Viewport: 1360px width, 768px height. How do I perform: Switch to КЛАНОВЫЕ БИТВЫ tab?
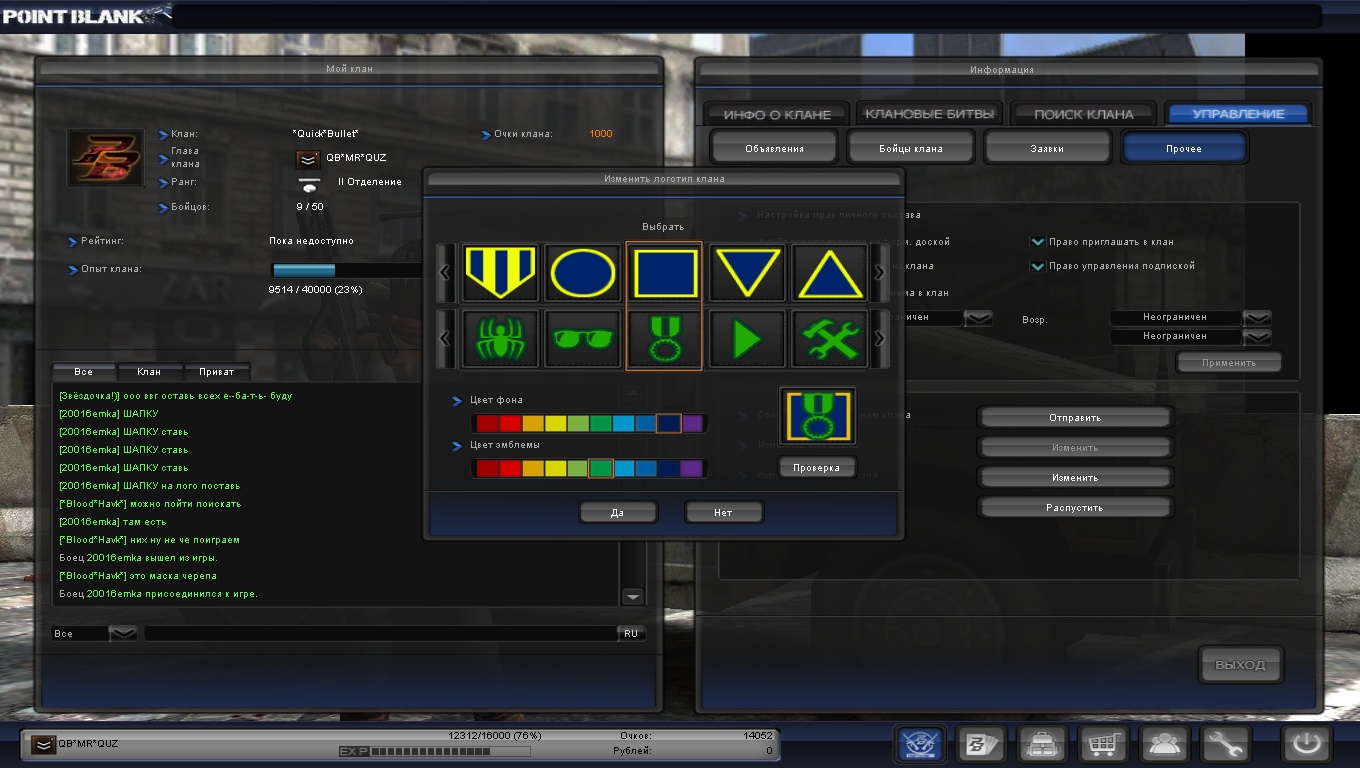(929, 113)
